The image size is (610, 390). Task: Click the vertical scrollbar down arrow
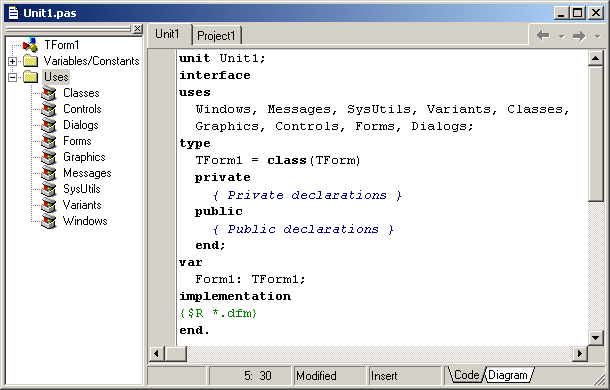[596, 337]
